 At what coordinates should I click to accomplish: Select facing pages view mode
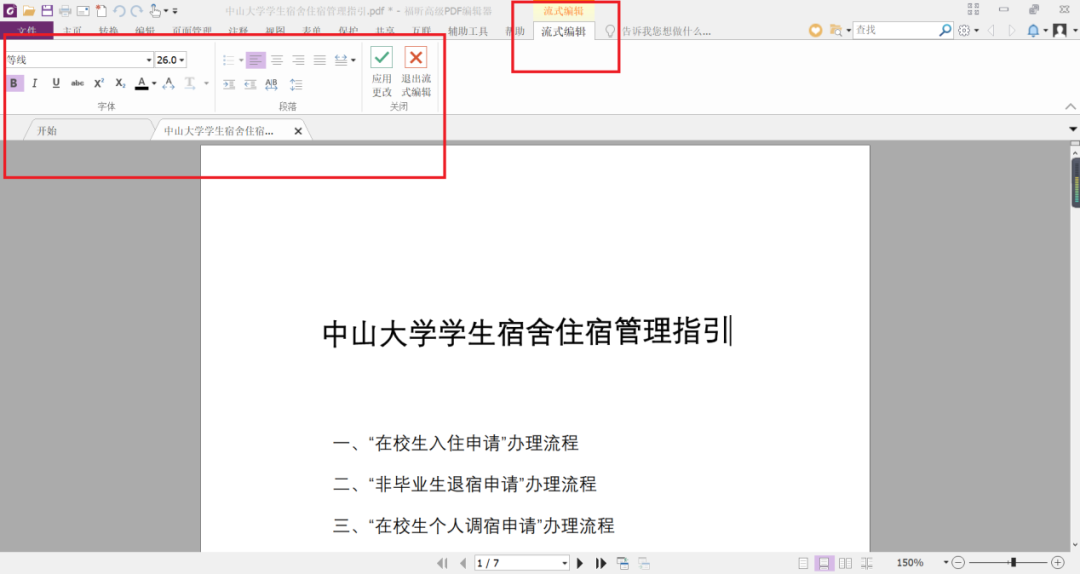(845, 563)
